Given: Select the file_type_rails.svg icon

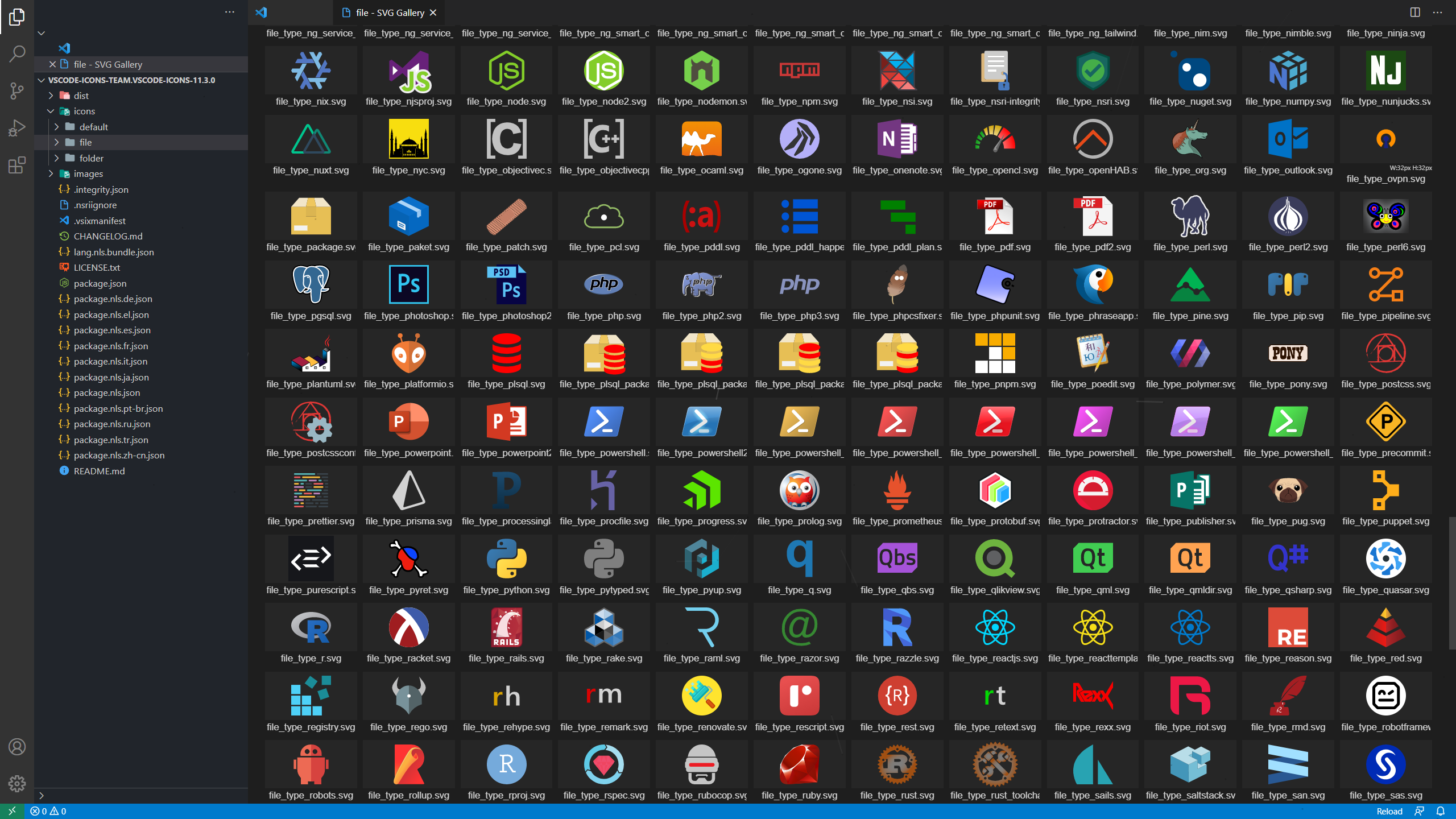Looking at the screenshot, I should click(x=506, y=627).
